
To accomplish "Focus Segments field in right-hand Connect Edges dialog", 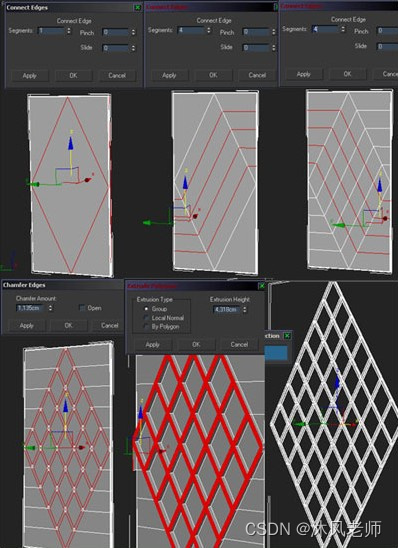I will click(x=326, y=29).
